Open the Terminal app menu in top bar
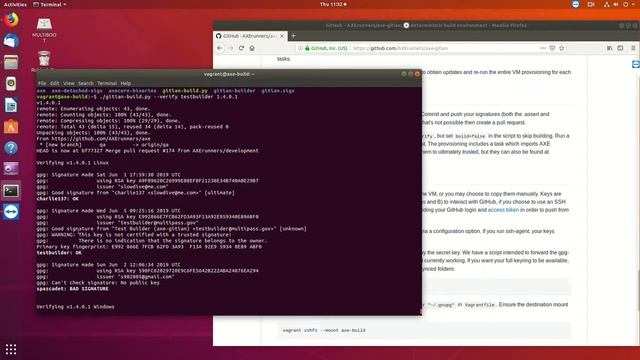The width and height of the screenshot is (640, 360). tap(50, 4)
